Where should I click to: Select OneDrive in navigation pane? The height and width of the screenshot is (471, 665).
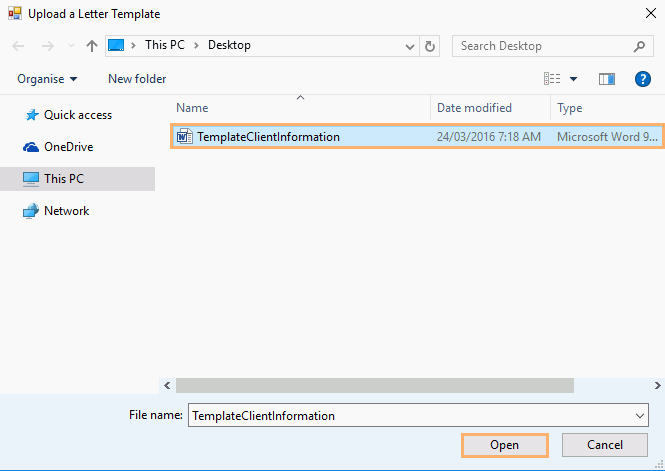tap(68, 147)
